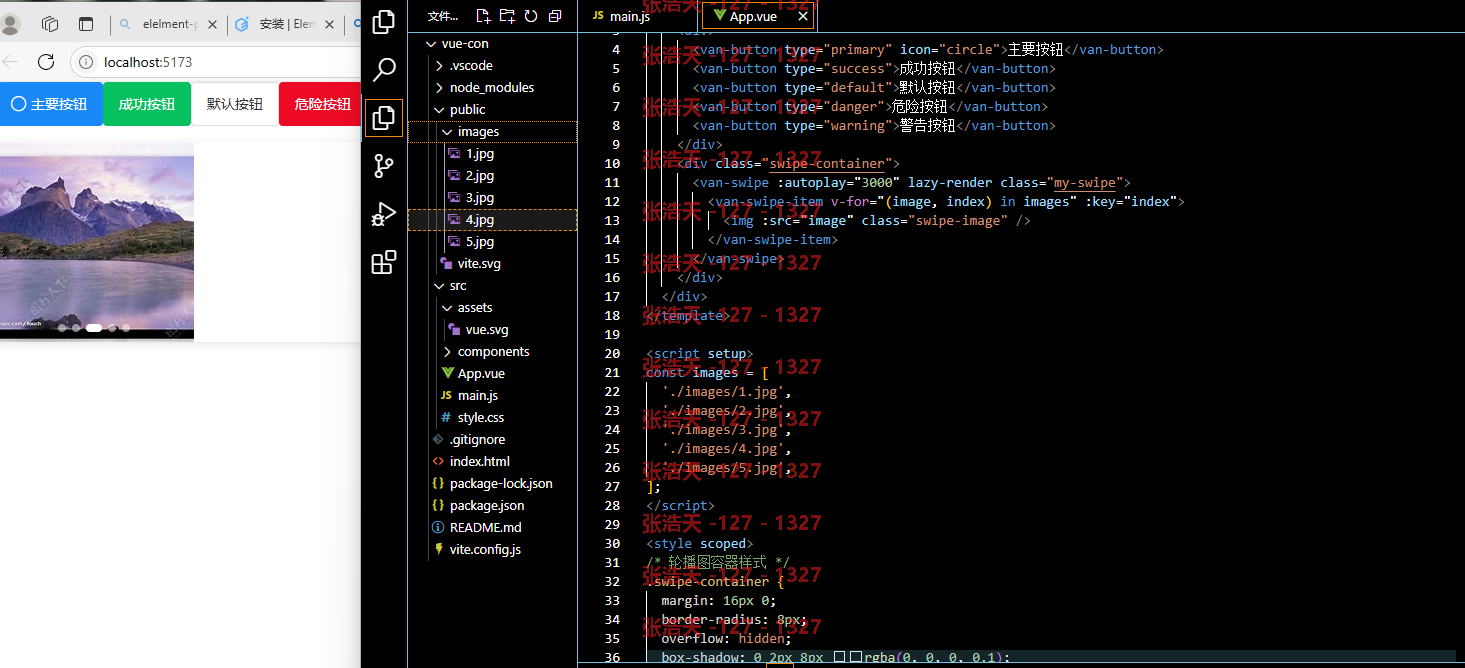Click the browser tab actions menu icon
The width and height of the screenshot is (1465, 668).
click(x=86, y=24)
